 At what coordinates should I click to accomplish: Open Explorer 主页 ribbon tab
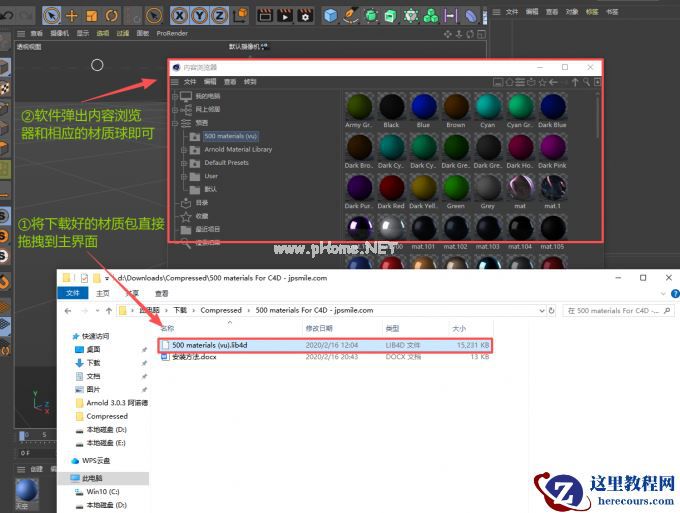[x=103, y=294]
